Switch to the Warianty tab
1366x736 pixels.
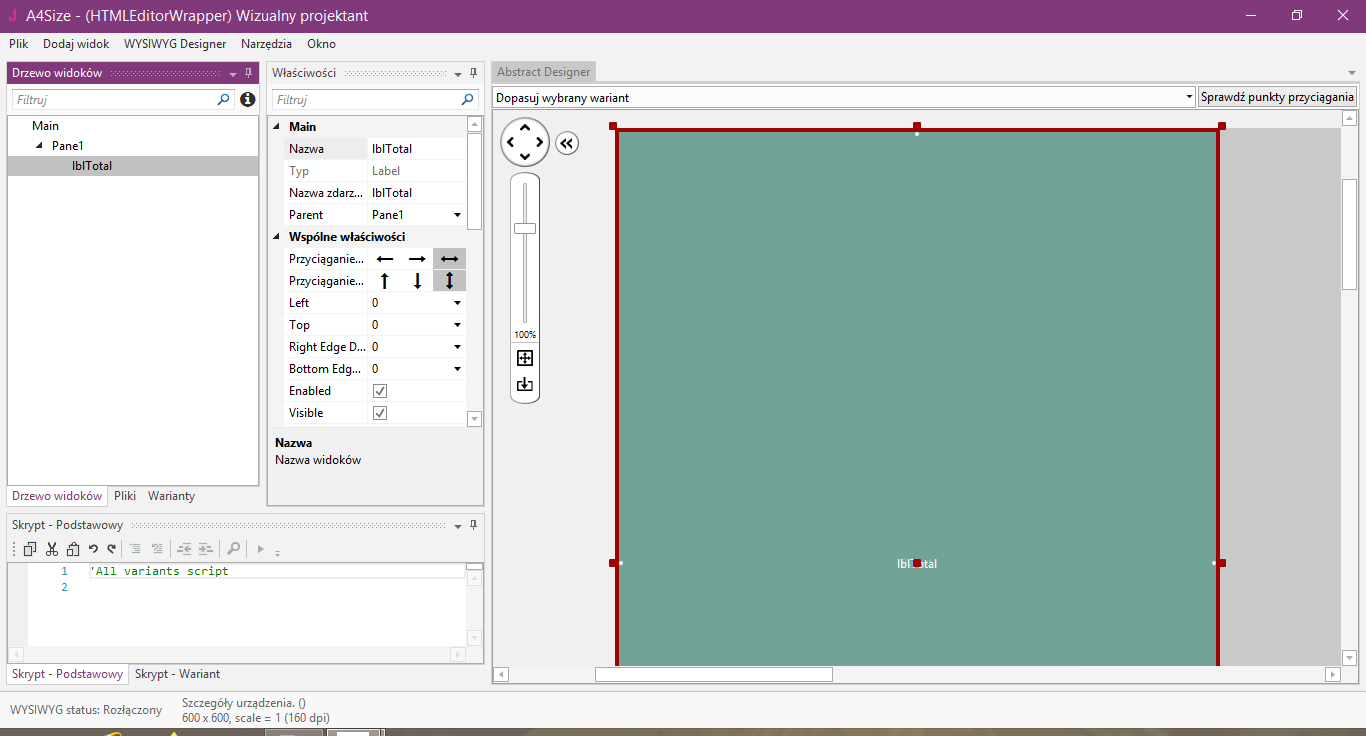point(171,496)
